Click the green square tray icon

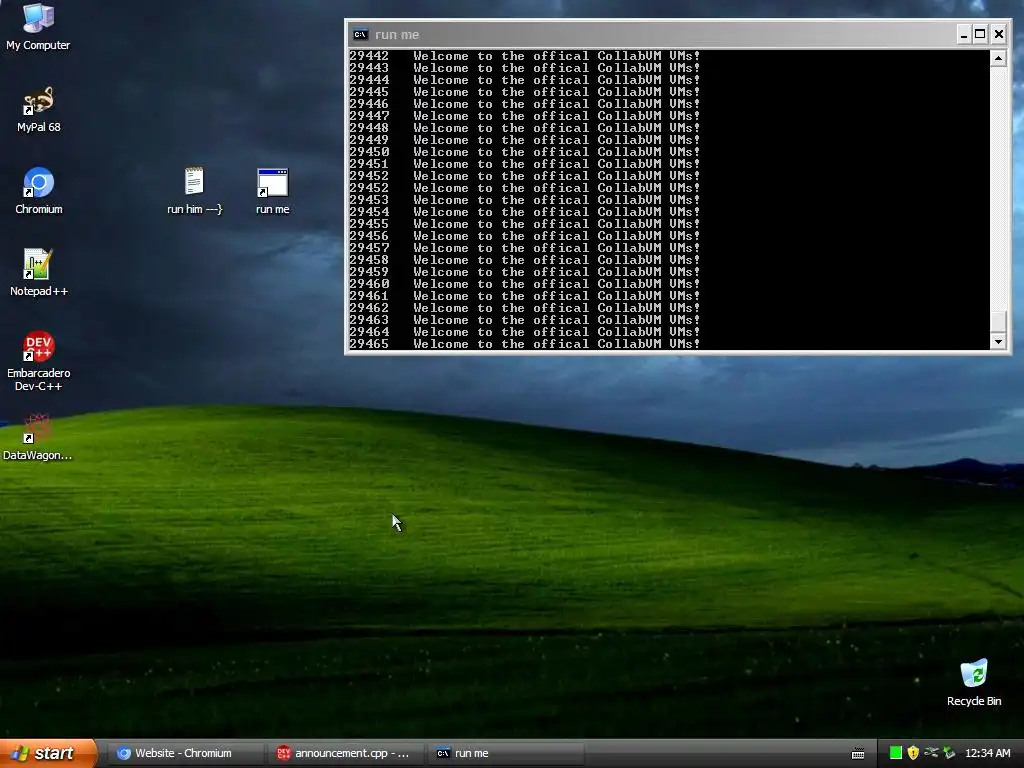(896, 753)
